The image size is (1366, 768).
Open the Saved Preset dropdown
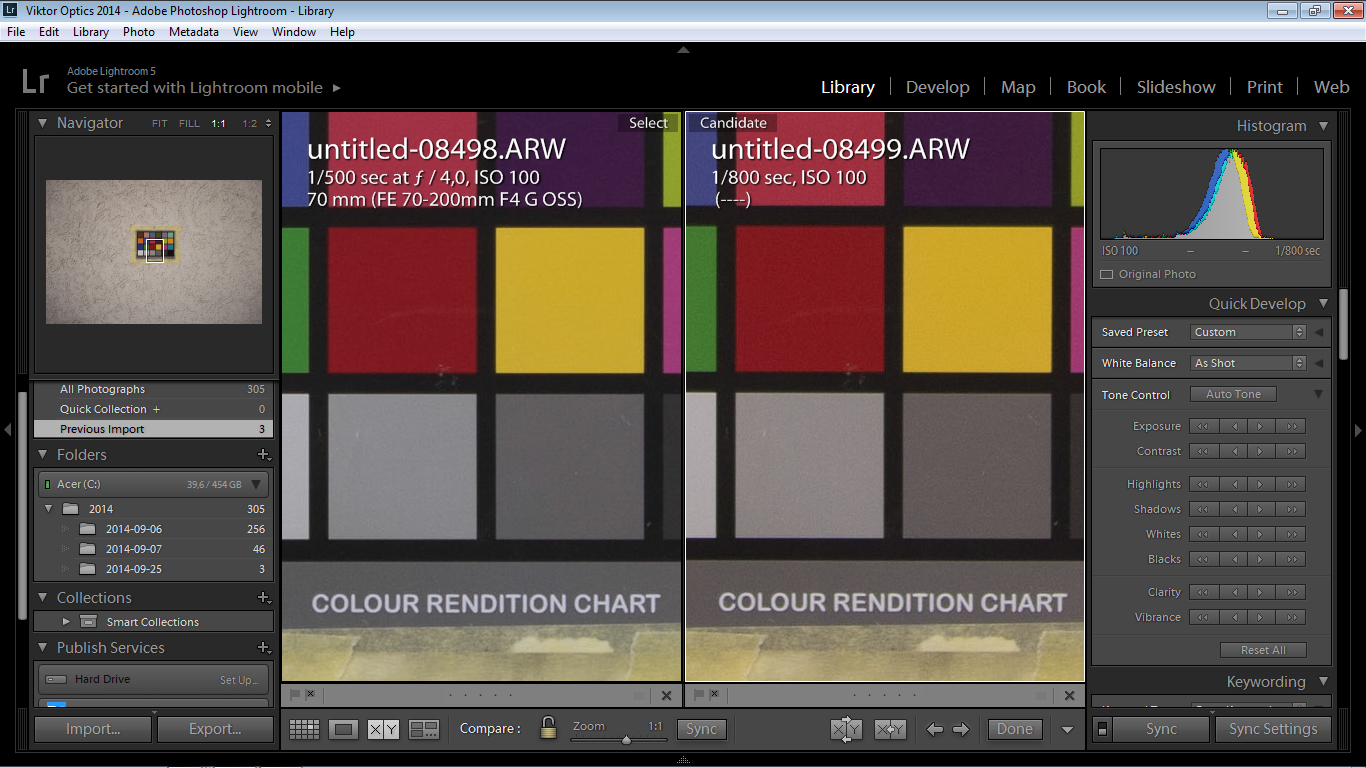[x=1248, y=332]
